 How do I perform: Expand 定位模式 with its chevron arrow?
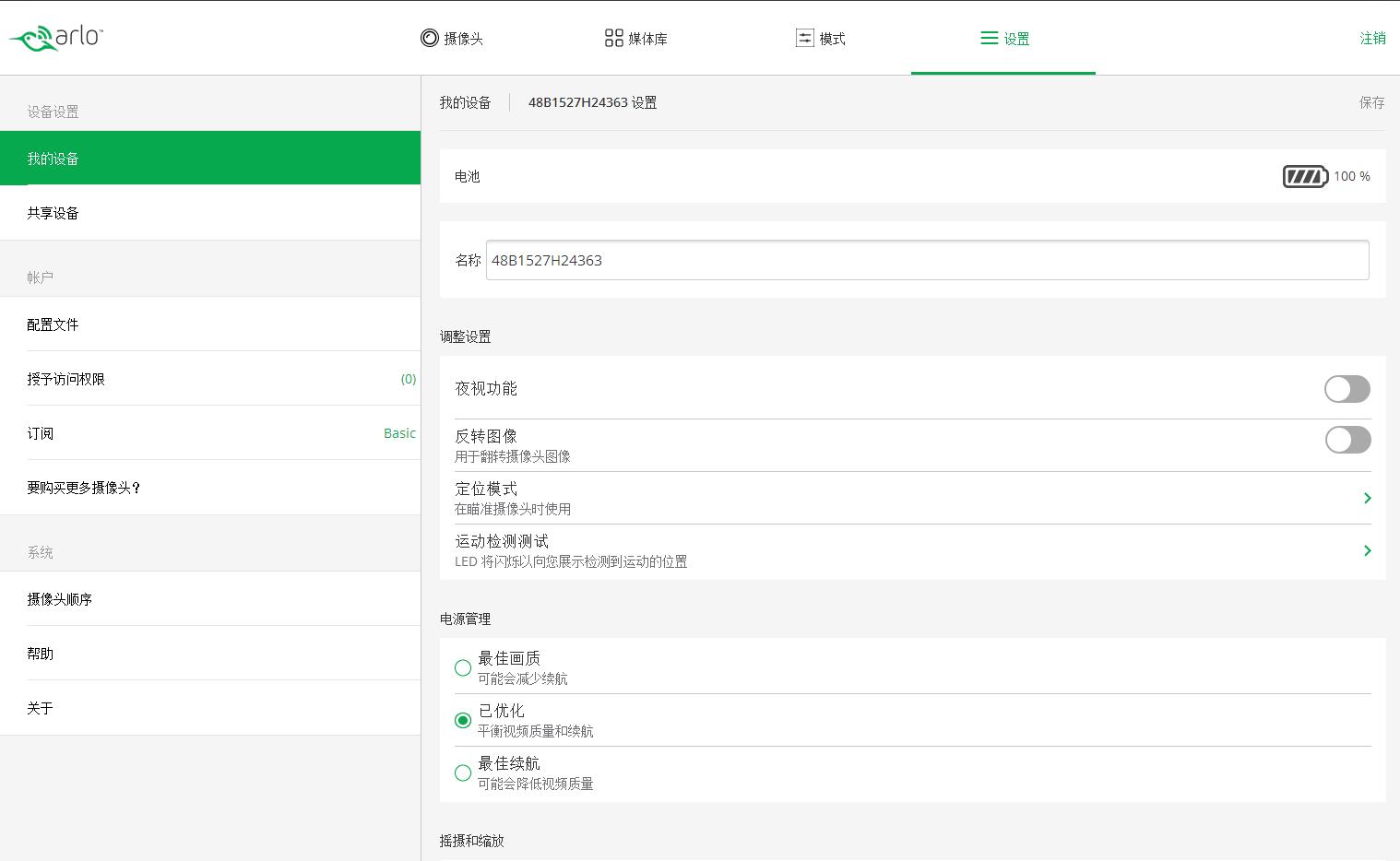pyautogui.click(x=1367, y=498)
